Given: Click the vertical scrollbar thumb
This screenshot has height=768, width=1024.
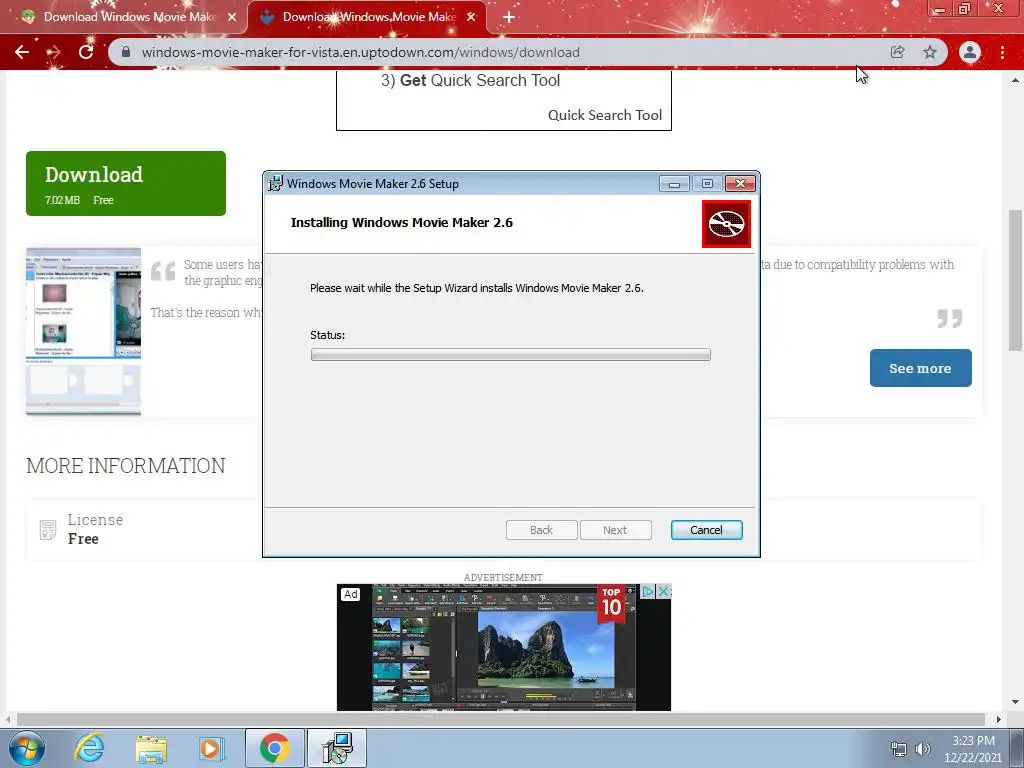Looking at the screenshot, I should 1016,281.
